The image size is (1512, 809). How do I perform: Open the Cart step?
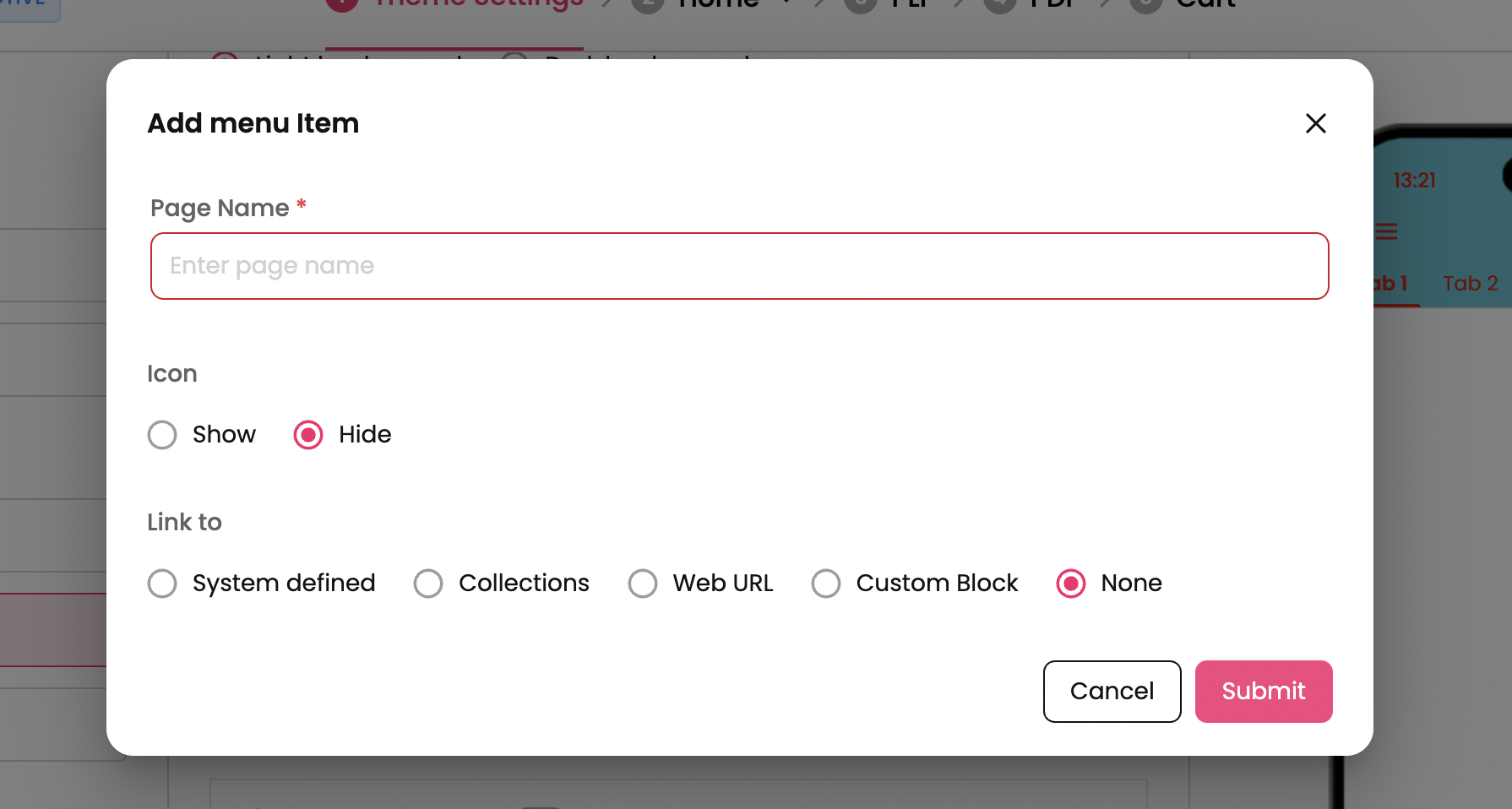tap(1205, 4)
